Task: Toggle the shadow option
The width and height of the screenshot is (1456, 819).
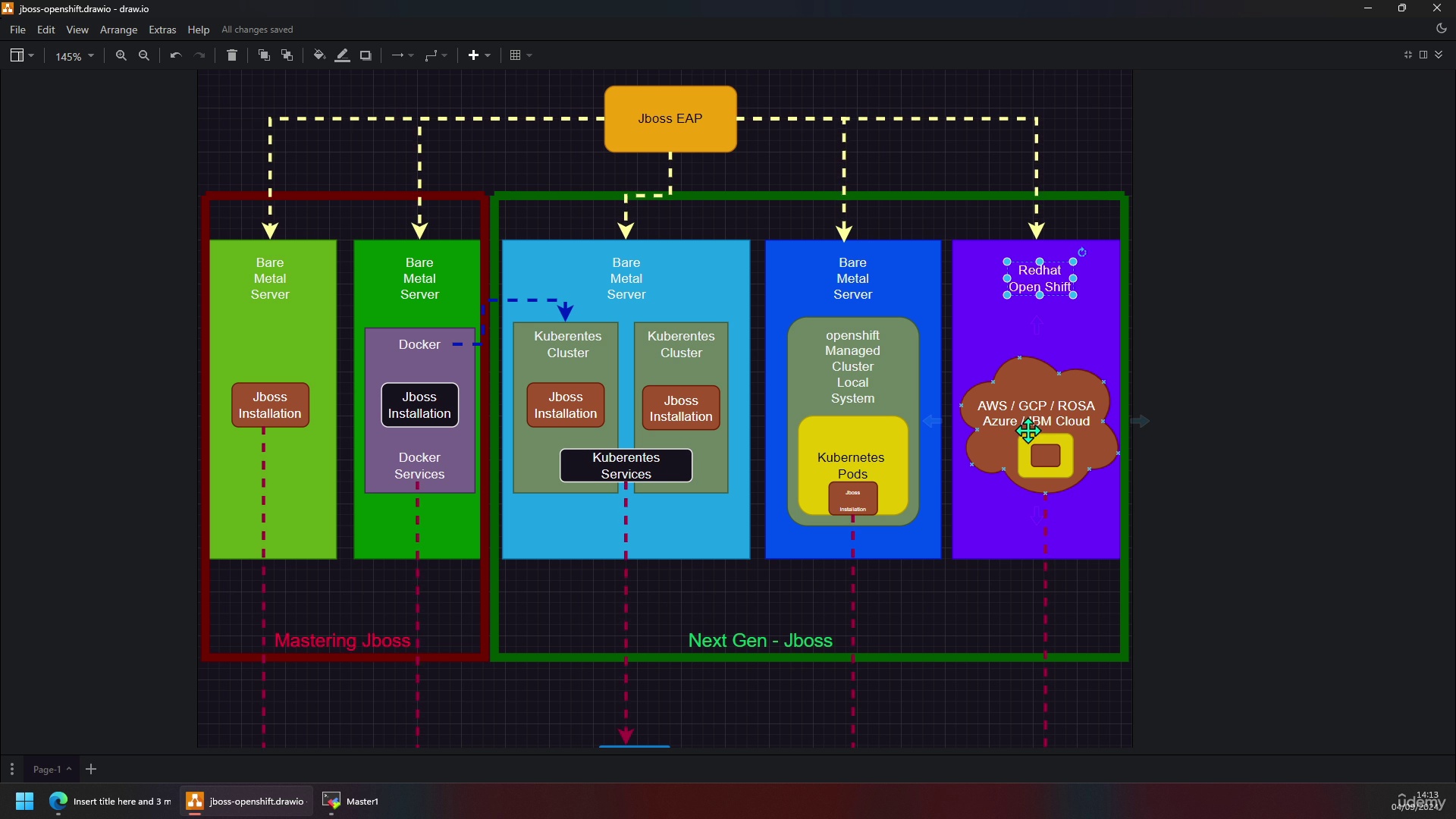Action: (x=366, y=55)
